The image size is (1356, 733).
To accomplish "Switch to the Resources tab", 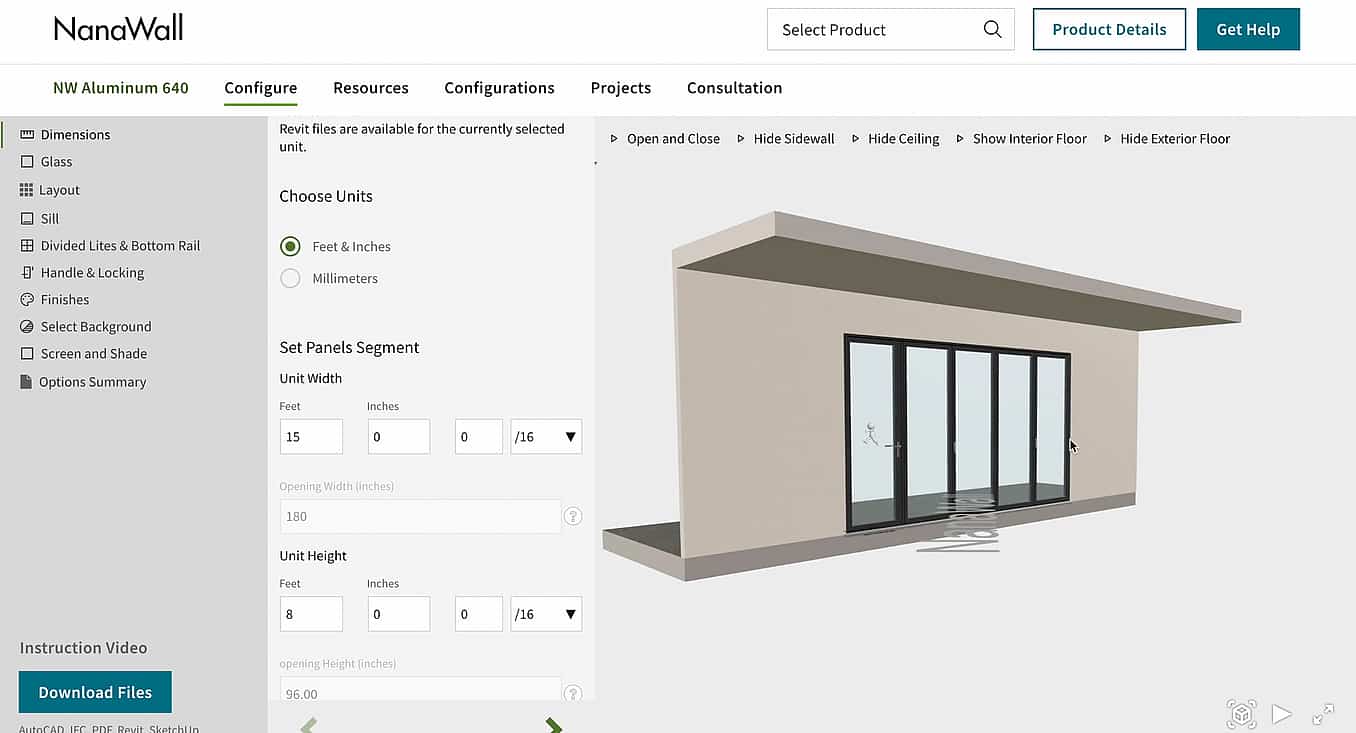I will (x=371, y=88).
